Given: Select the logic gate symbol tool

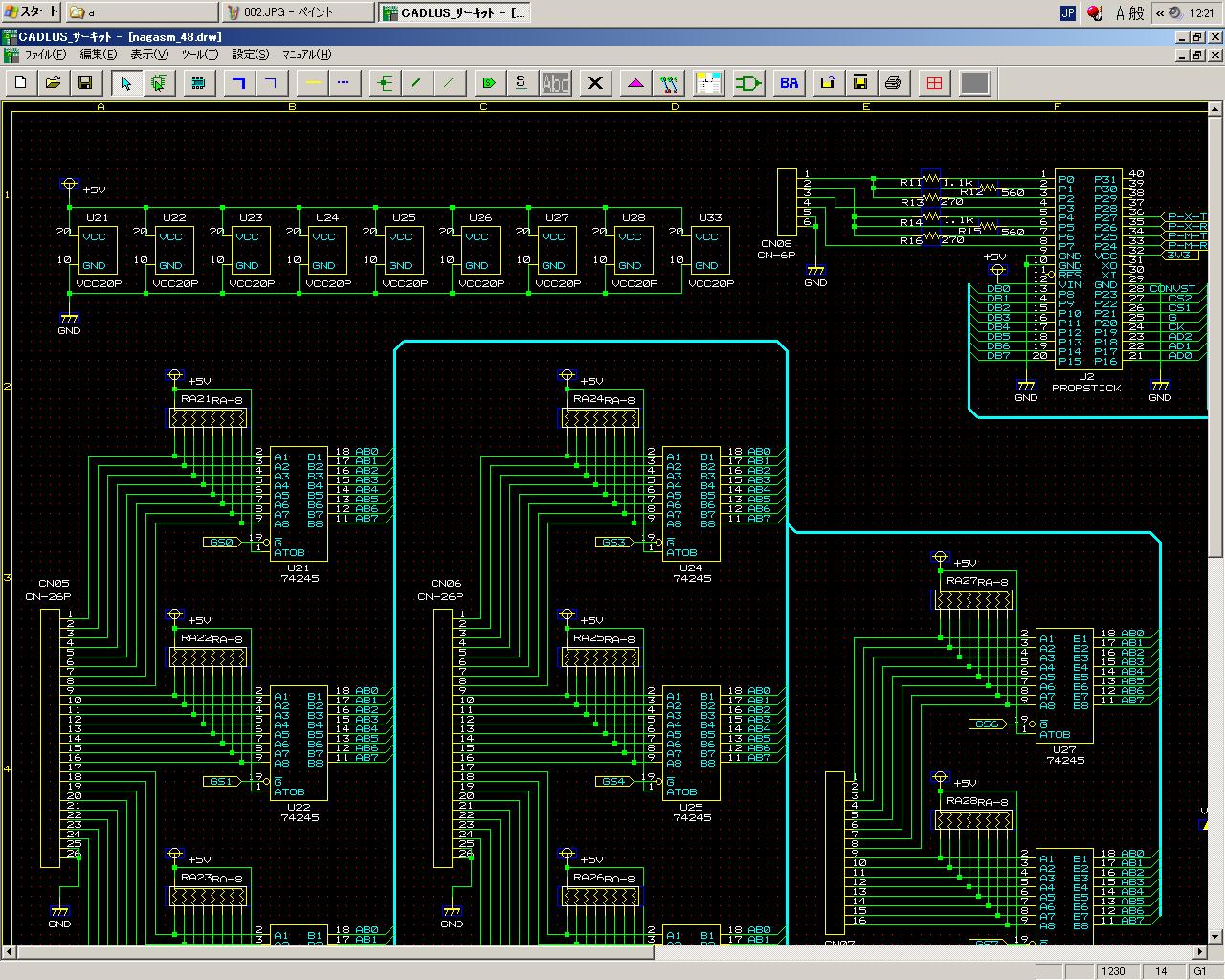Looking at the screenshot, I should tap(747, 83).
